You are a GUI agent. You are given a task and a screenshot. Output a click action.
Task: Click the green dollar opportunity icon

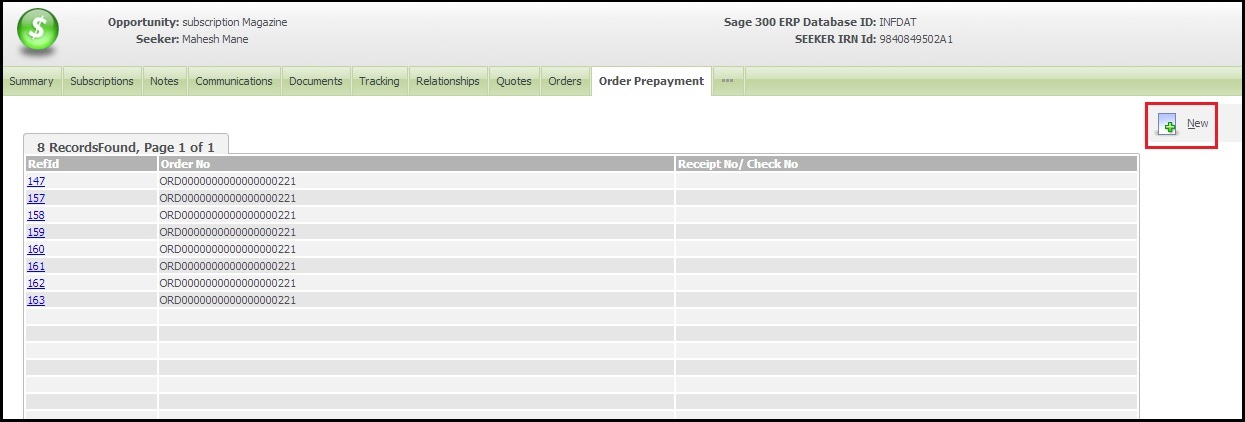[37, 33]
